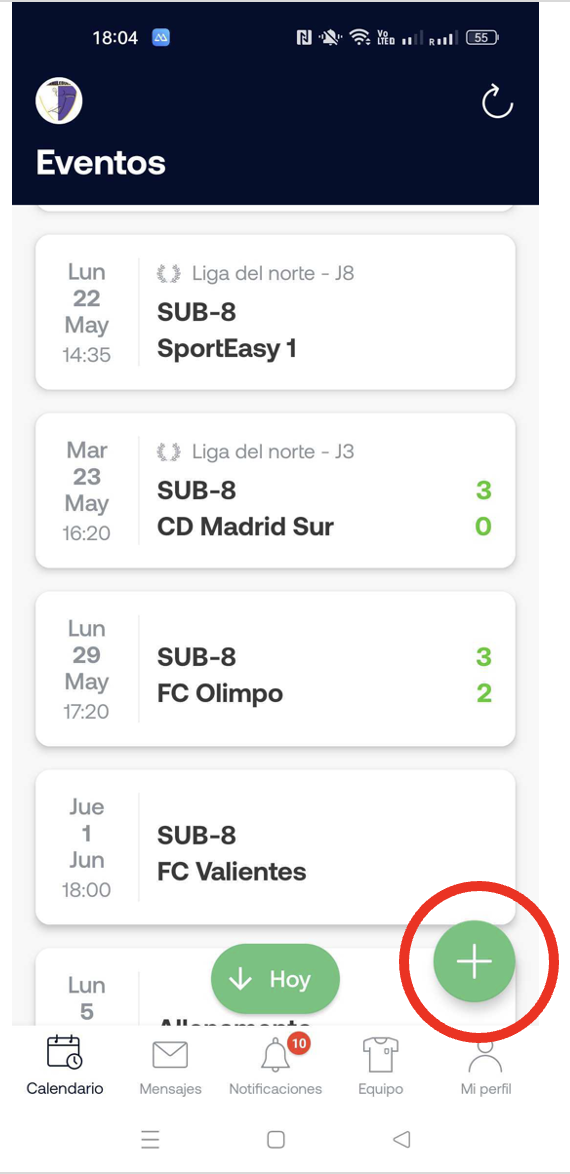This screenshot has width=570, height=1174.
Task: Tap the laurel icon next to Liga del norte - J3
Action: tap(169, 452)
